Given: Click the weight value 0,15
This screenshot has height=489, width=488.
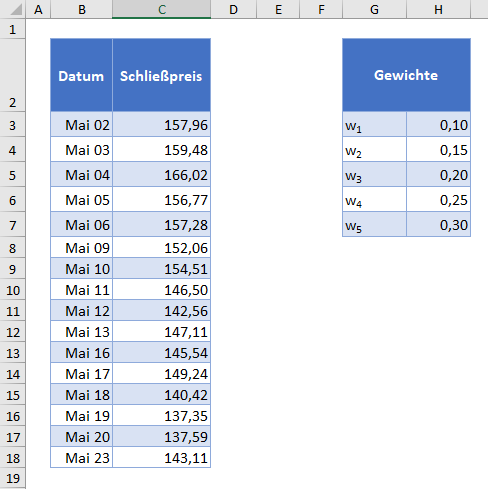Looking at the screenshot, I should pos(438,149).
